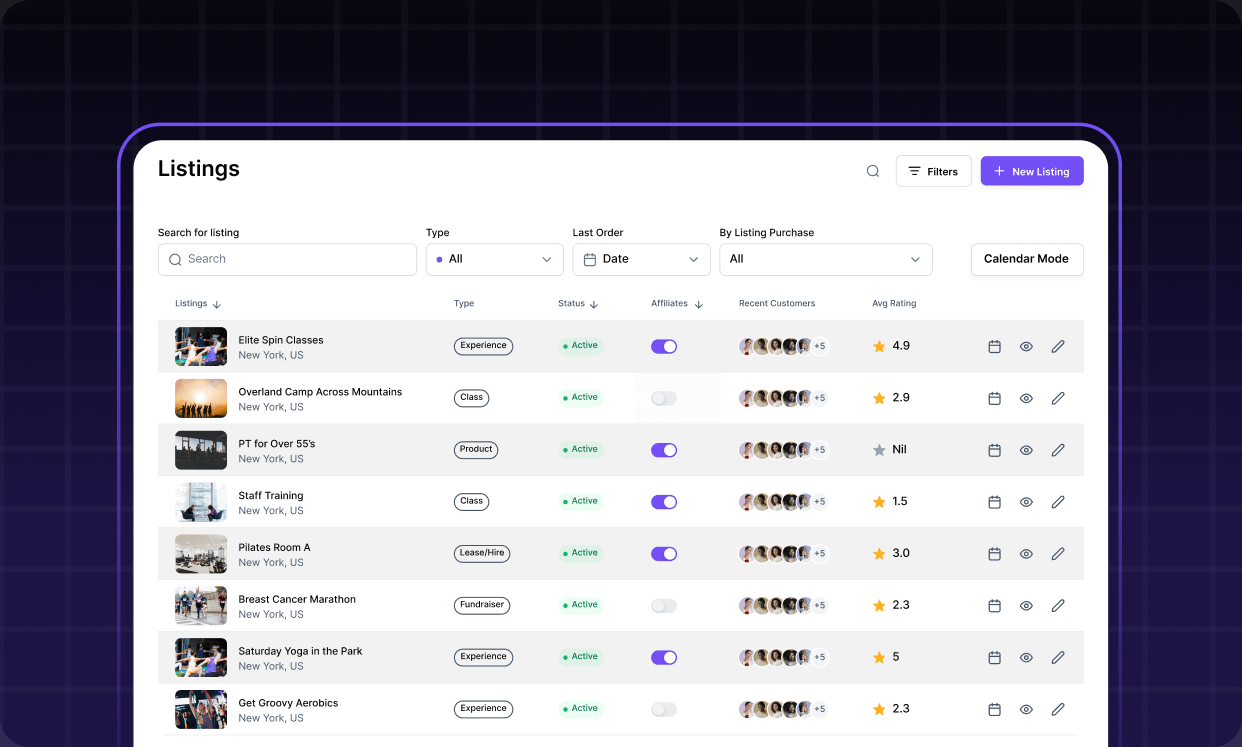This screenshot has width=1242, height=747.
Task: Open calendar icon for Elite Spin Classes
Action: [994, 346]
